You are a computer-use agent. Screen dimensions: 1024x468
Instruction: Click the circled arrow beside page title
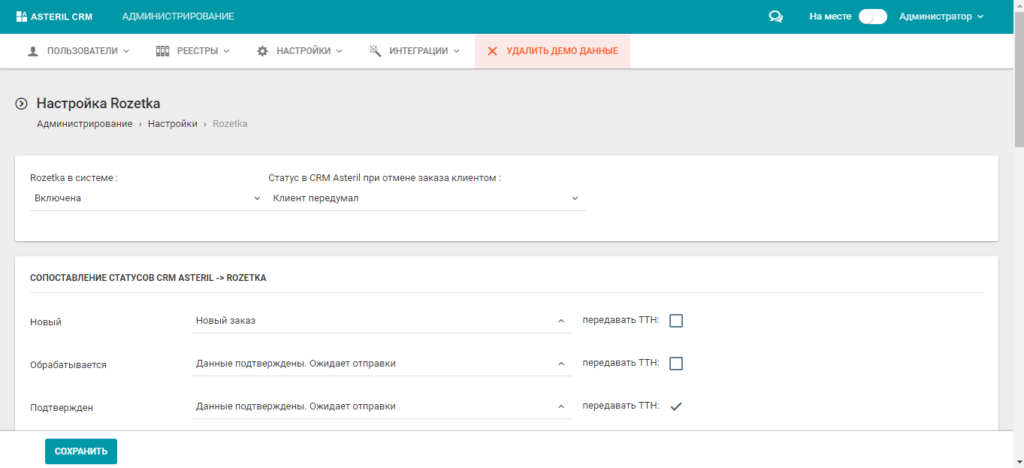[21, 103]
